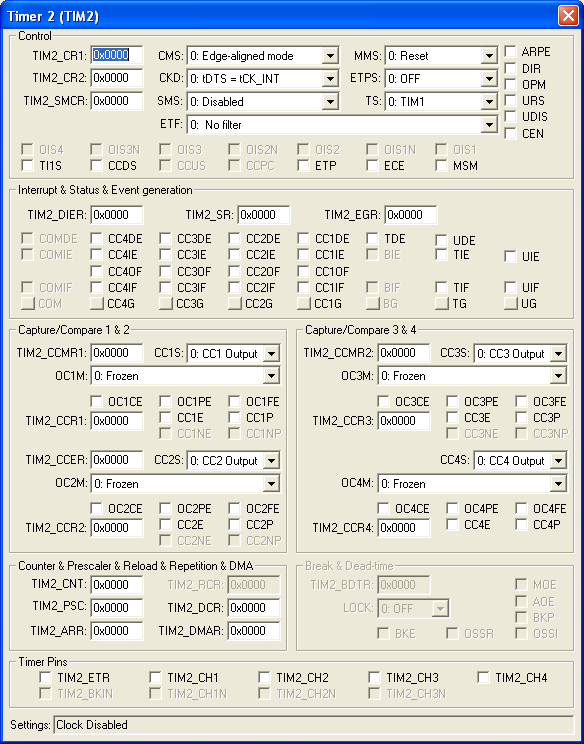The width and height of the screenshot is (584, 744).
Task: Open the CC3S CC3 Output dropdown
Action: [x=520, y=354]
